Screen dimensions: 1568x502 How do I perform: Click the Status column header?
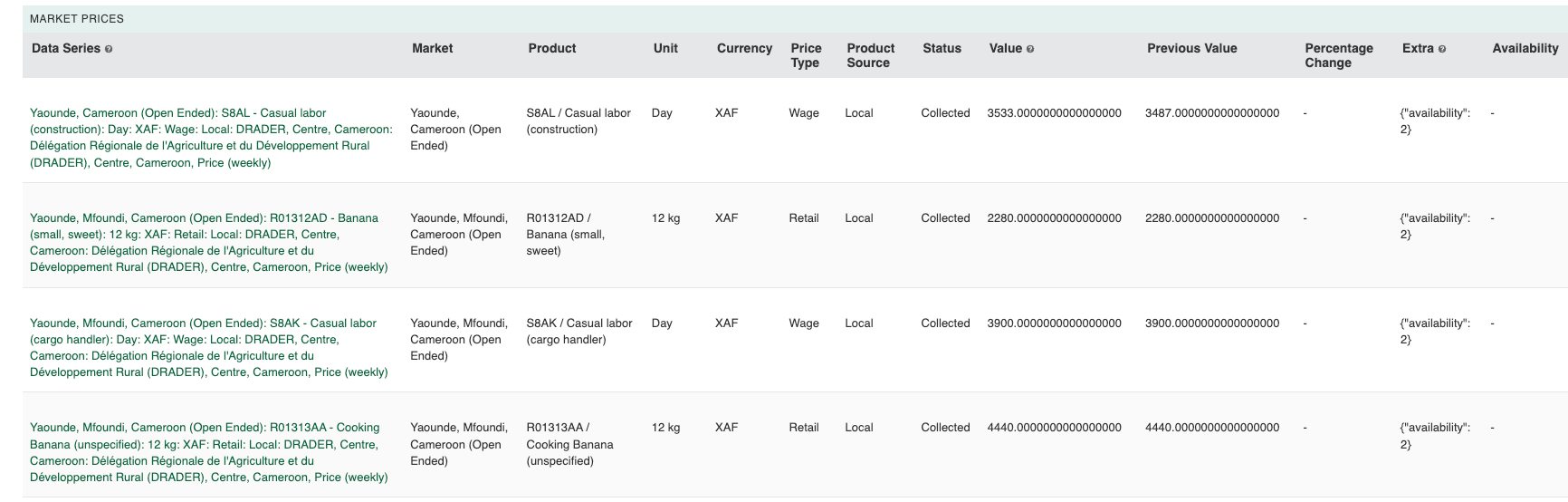click(x=942, y=48)
